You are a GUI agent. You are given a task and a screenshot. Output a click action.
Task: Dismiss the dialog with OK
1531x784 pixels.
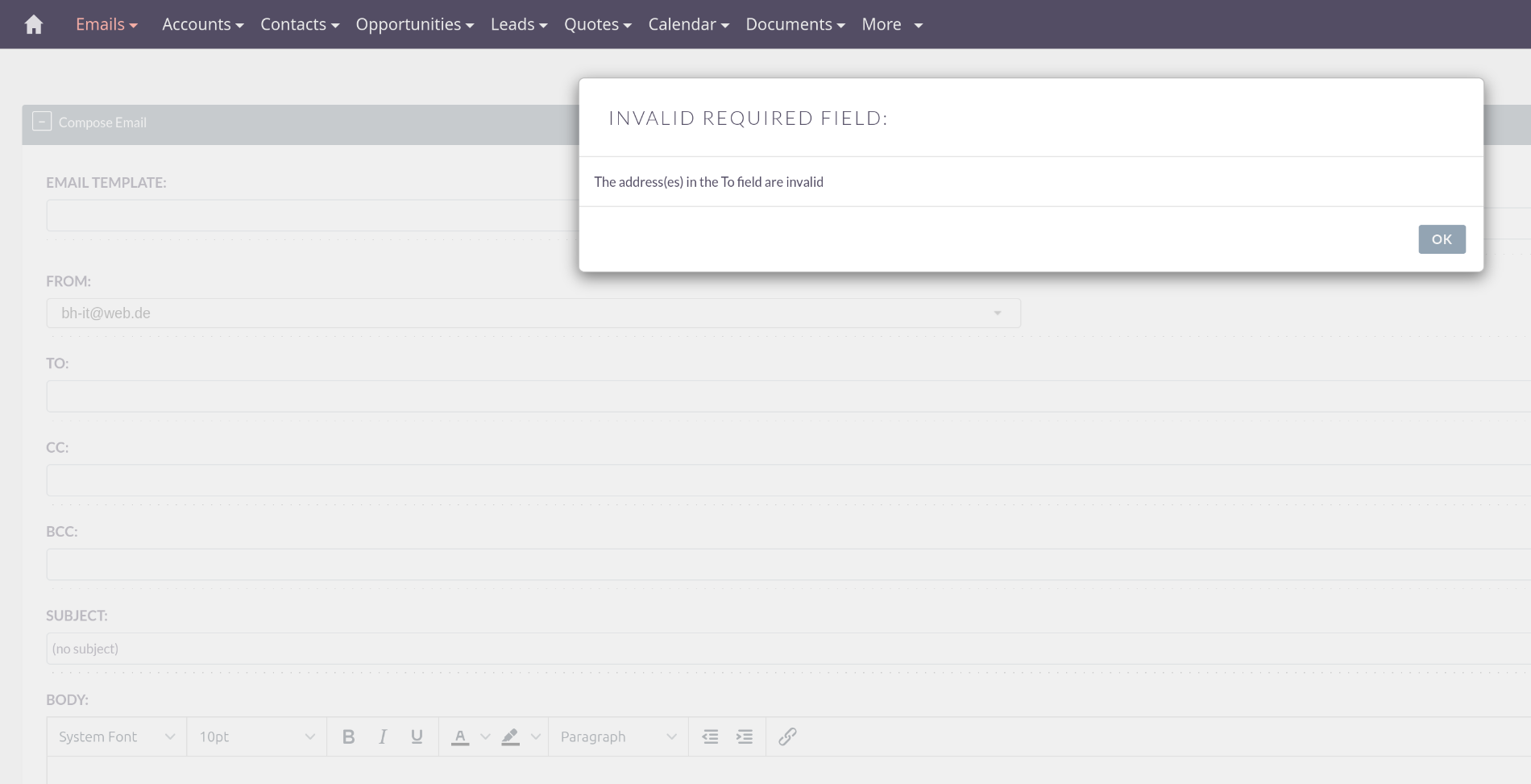click(x=1442, y=239)
